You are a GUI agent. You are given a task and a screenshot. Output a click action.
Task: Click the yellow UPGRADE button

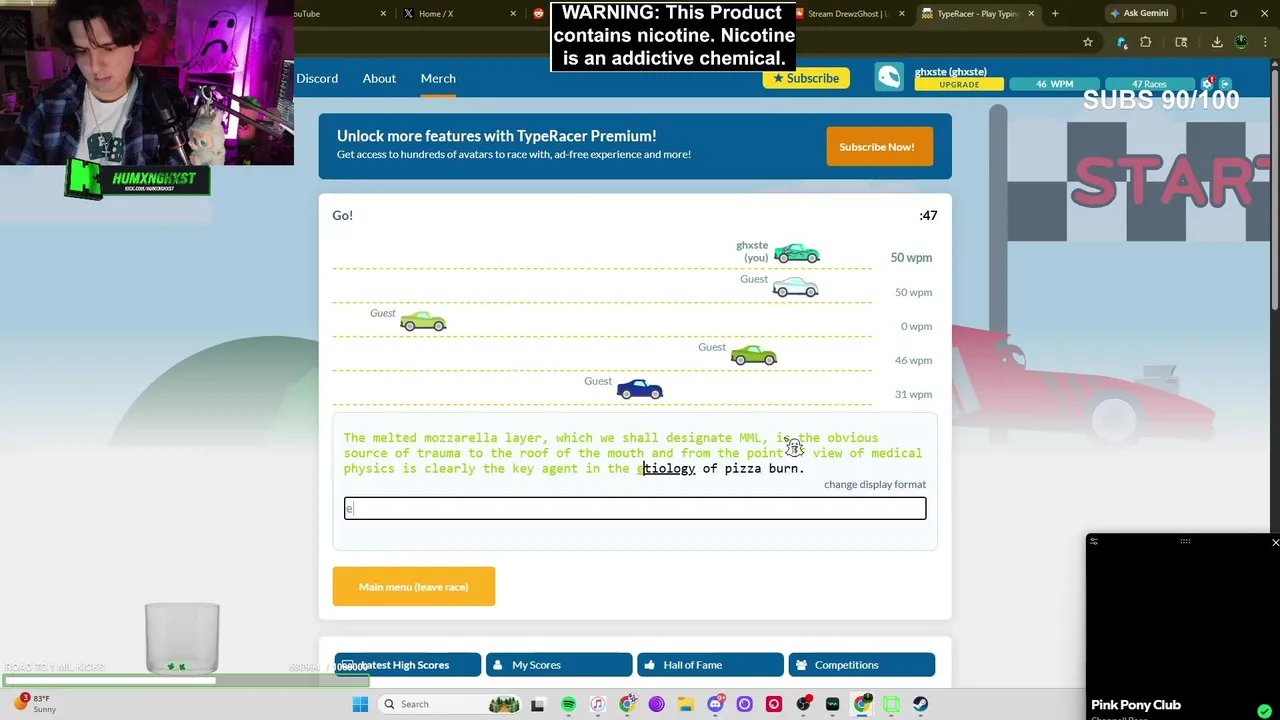click(959, 85)
